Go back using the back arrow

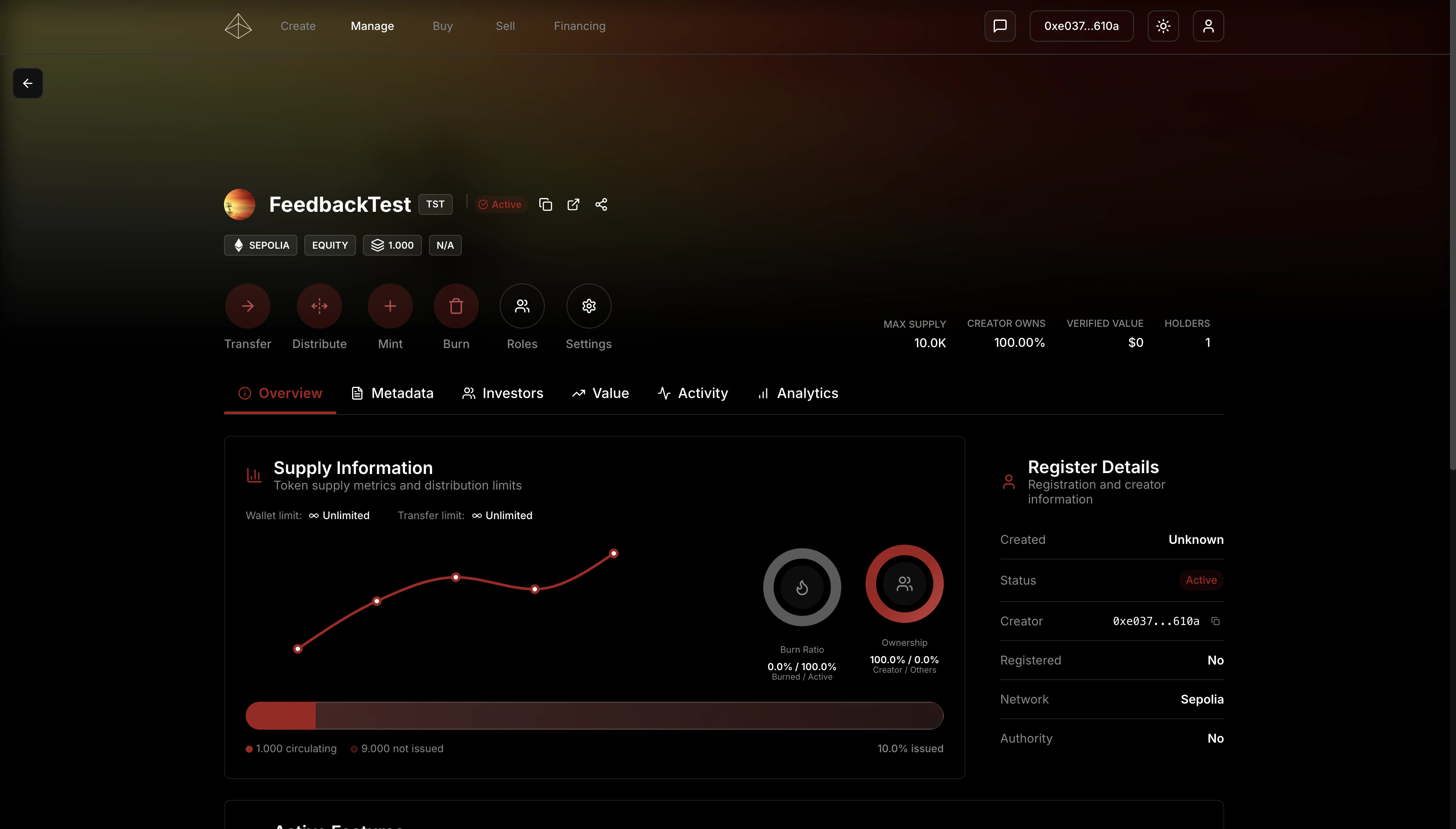27,82
